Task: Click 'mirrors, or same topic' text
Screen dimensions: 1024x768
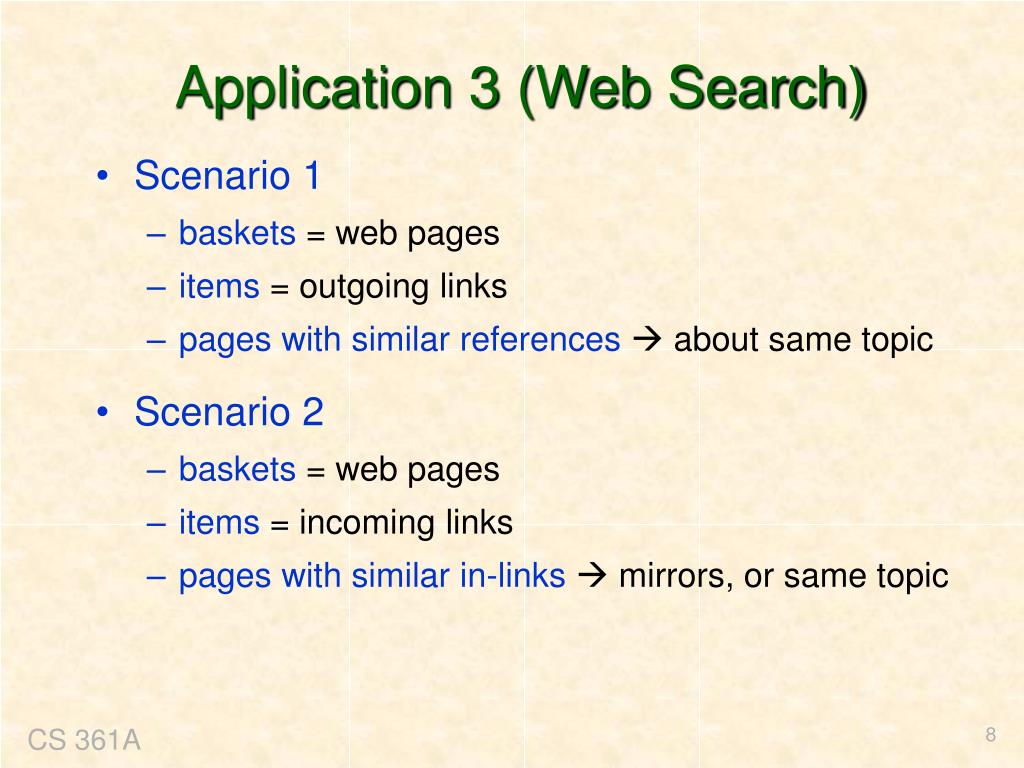Action: (784, 577)
